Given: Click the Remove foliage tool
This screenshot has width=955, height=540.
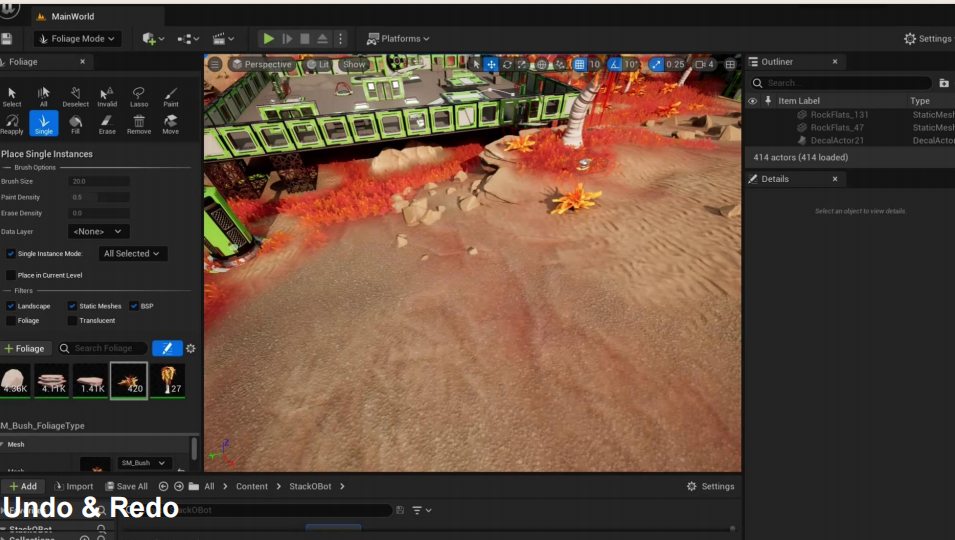Looking at the screenshot, I should pos(139,123).
